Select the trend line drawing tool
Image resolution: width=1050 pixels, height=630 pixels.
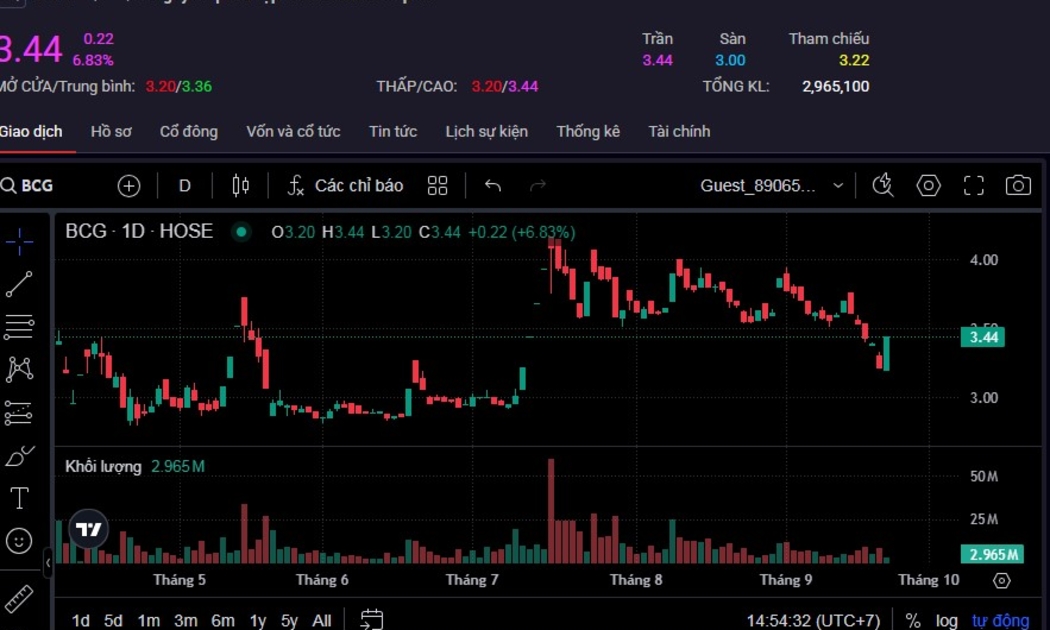click(19, 285)
